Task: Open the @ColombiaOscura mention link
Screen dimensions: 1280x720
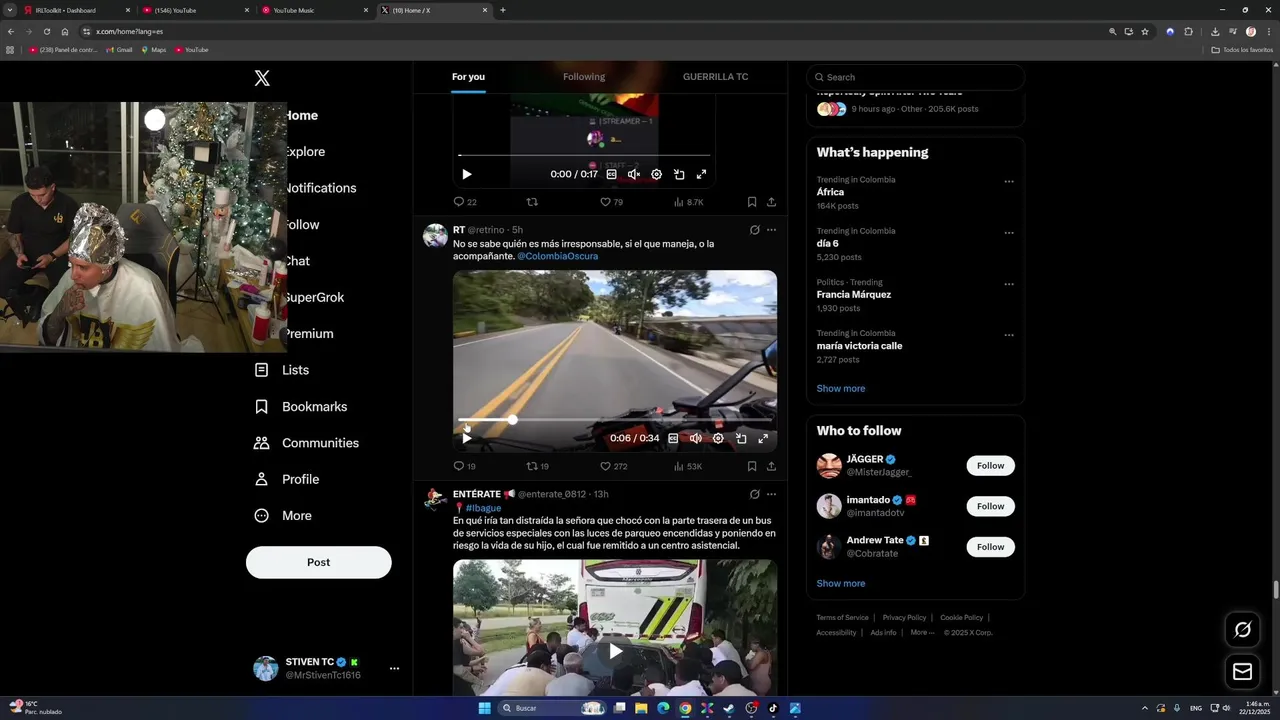Action: [x=557, y=256]
